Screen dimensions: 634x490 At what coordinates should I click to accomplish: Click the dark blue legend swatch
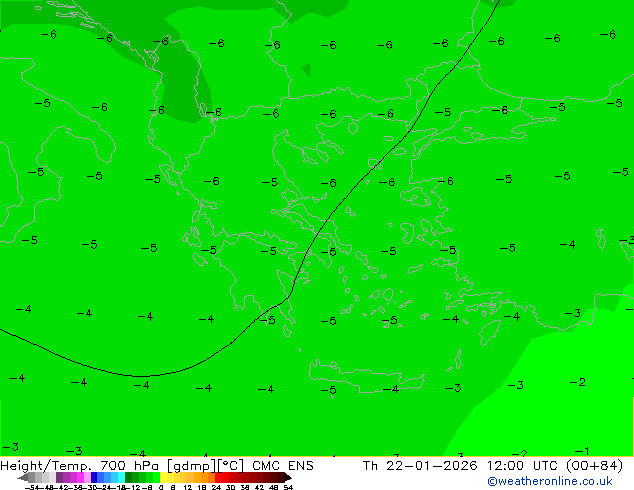(x=94, y=477)
